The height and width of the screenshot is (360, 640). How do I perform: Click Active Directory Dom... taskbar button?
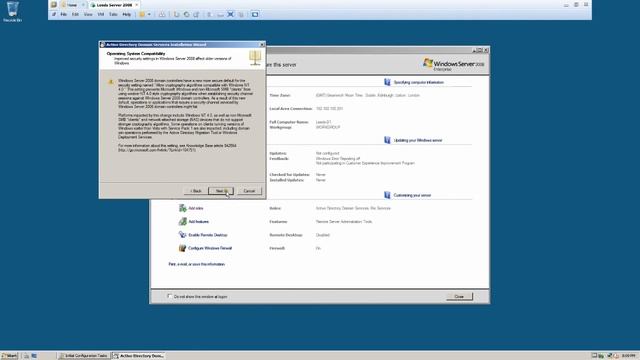pos(138,356)
